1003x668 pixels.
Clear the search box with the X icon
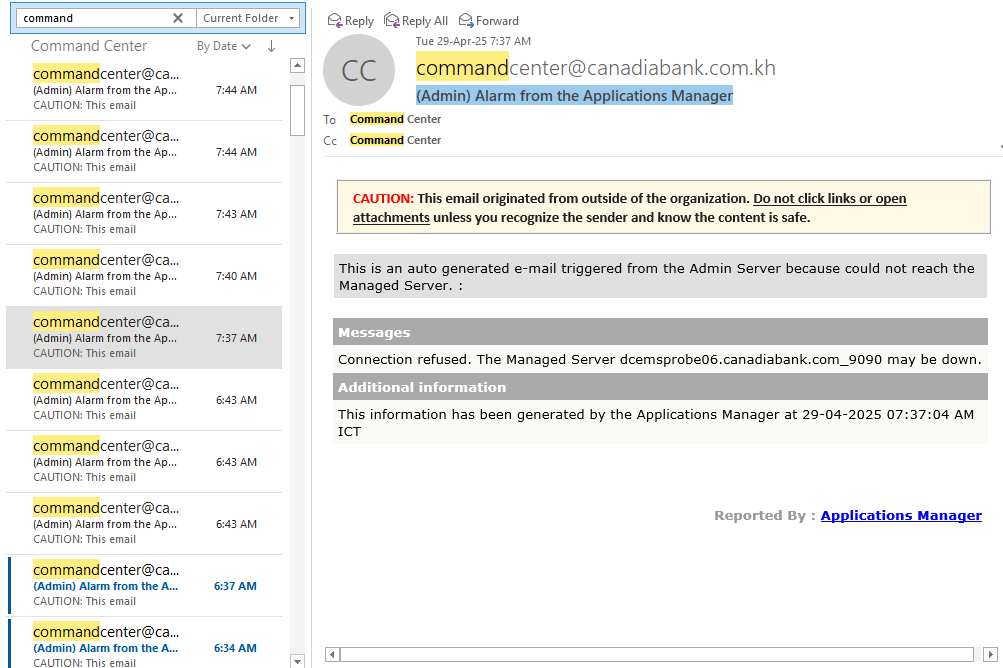pyautogui.click(x=178, y=18)
